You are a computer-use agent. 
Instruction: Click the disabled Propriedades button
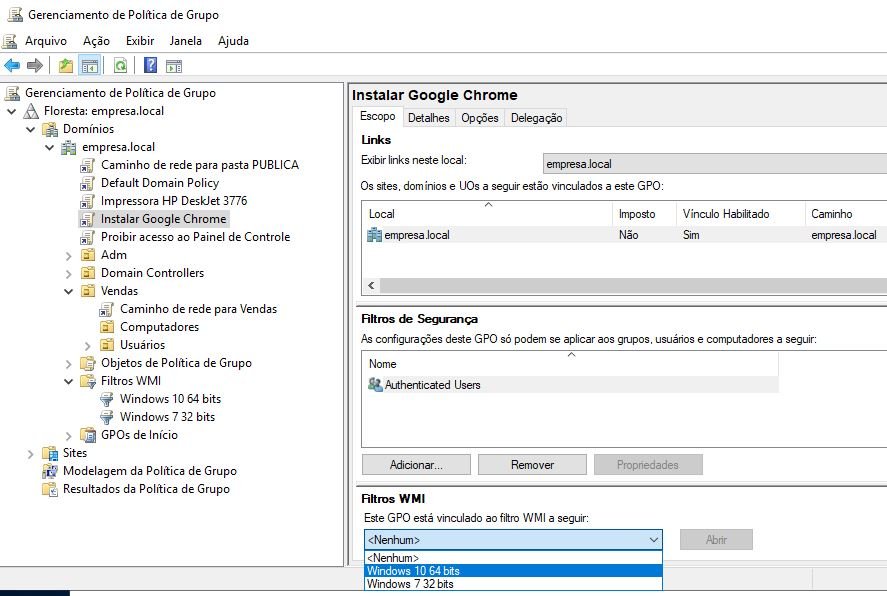click(648, 465)
